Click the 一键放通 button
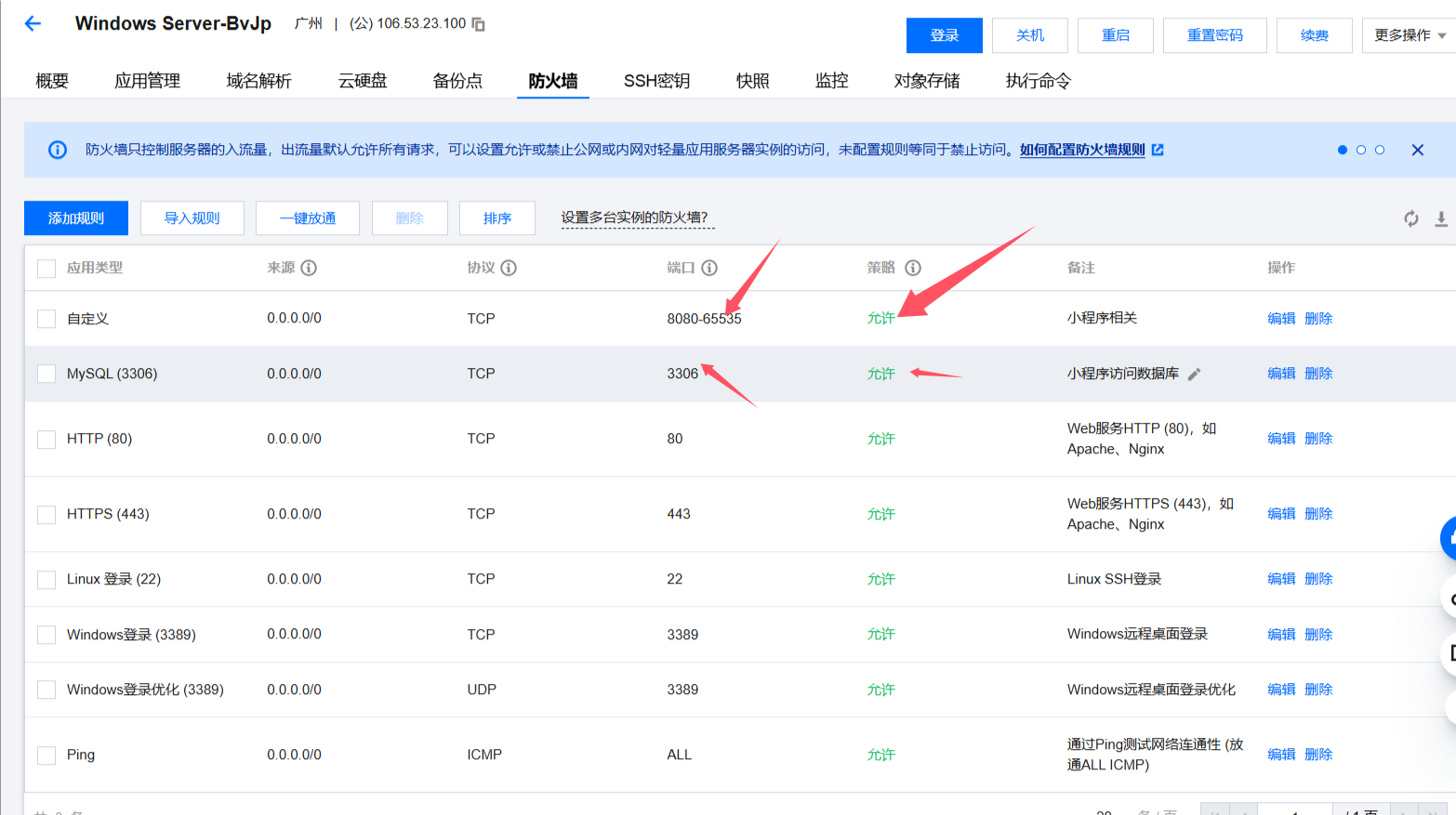1456x815 pixels. tap(308, 218)
